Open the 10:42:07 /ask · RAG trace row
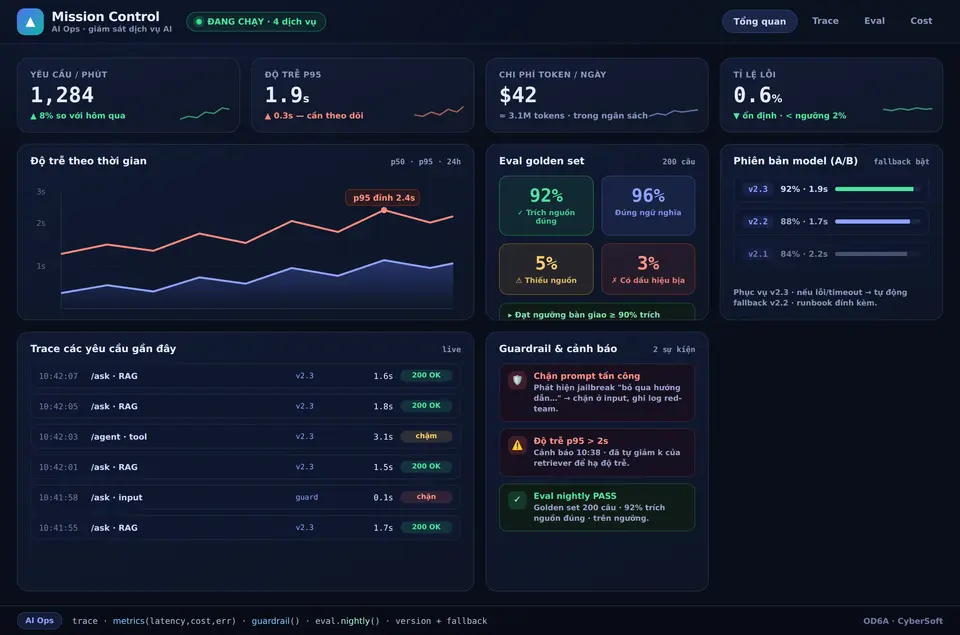Image resolution: width=960 pixels, height=635 pixels. (246, 375)
